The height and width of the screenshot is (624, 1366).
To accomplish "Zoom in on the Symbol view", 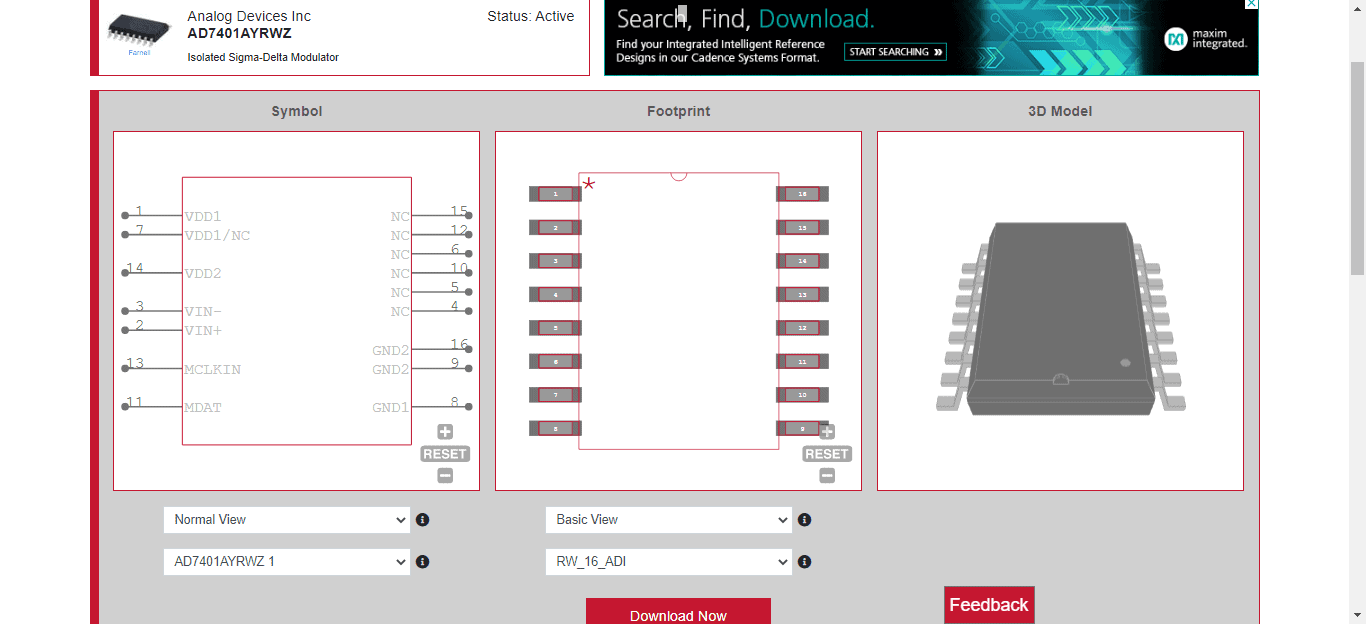I will pyautogui.click(x=445, y=432).
